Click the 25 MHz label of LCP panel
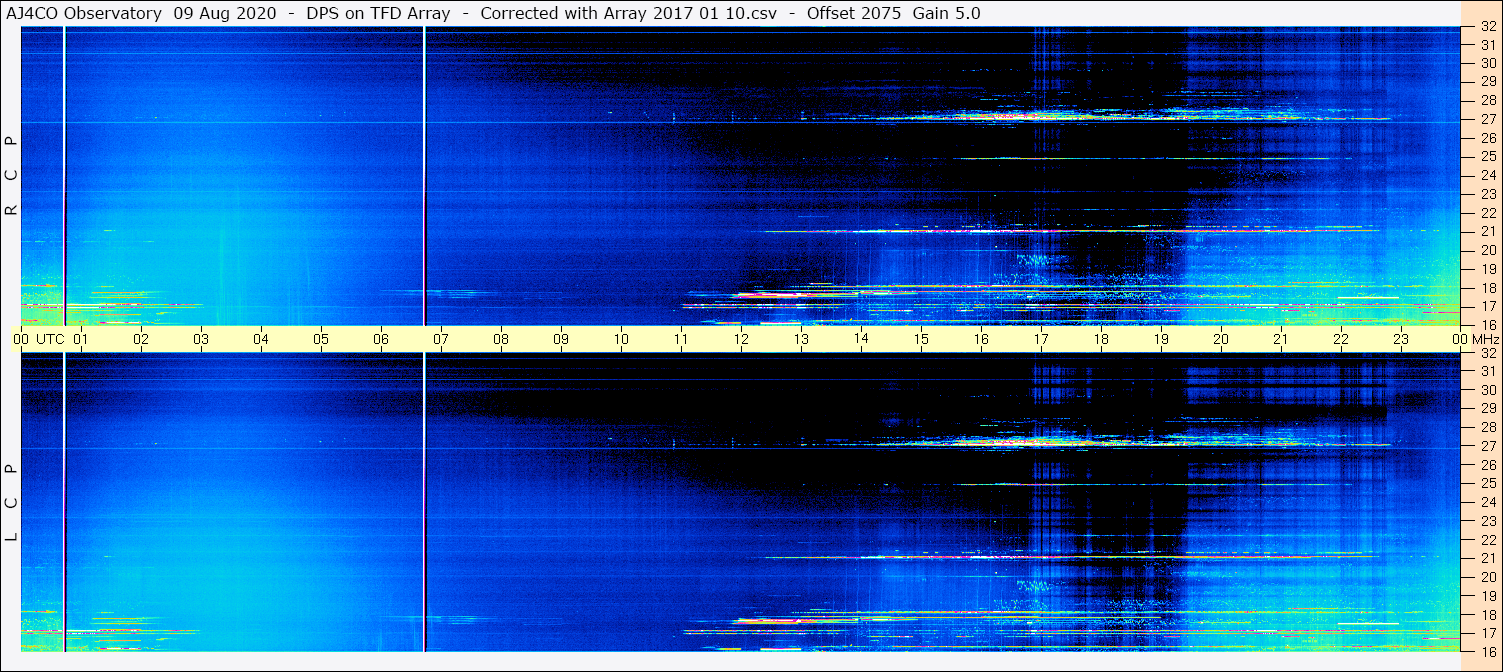Viewport: 1503px width, 672px height. 1488,484
